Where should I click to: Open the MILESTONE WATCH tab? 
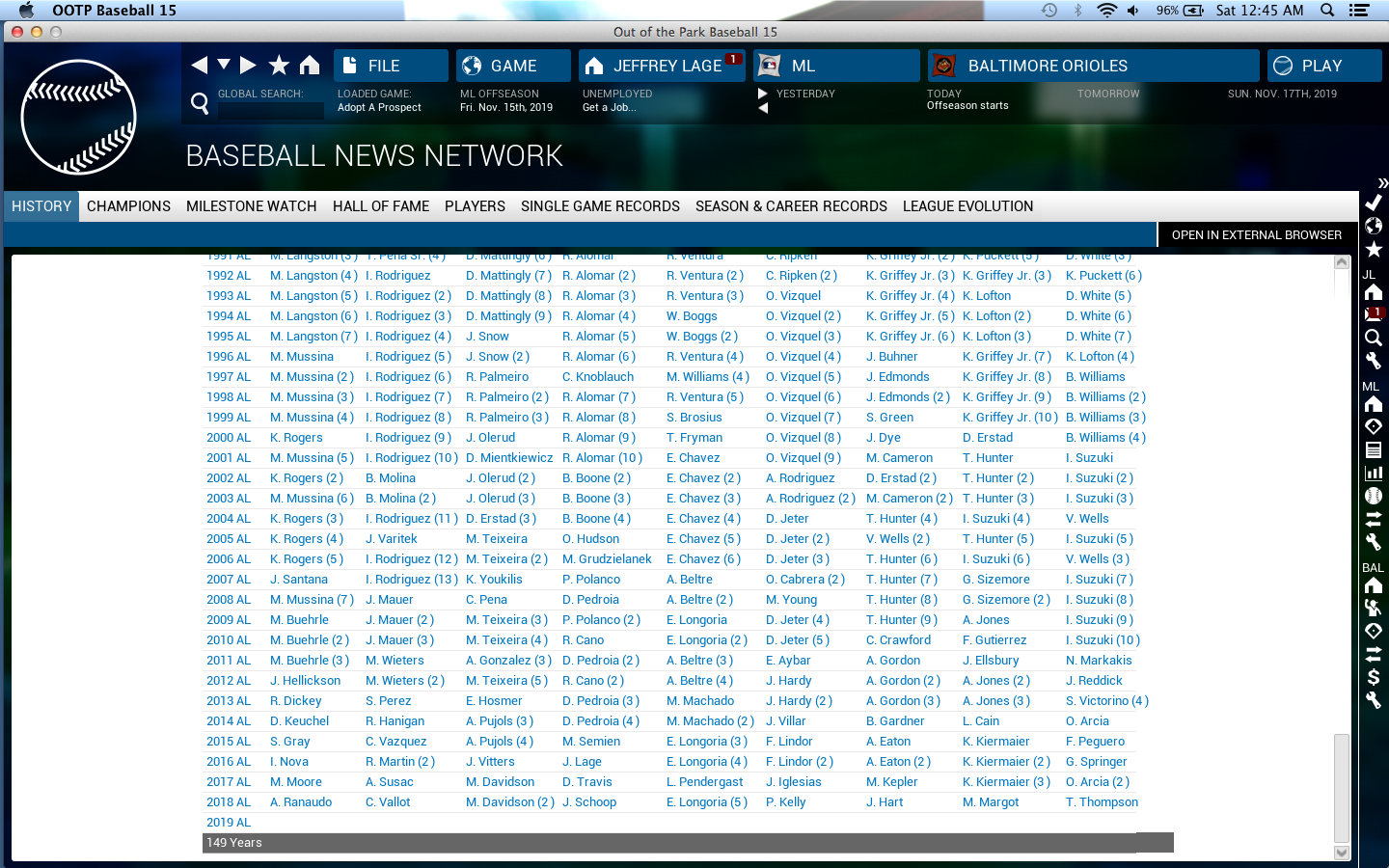point(251,206)
